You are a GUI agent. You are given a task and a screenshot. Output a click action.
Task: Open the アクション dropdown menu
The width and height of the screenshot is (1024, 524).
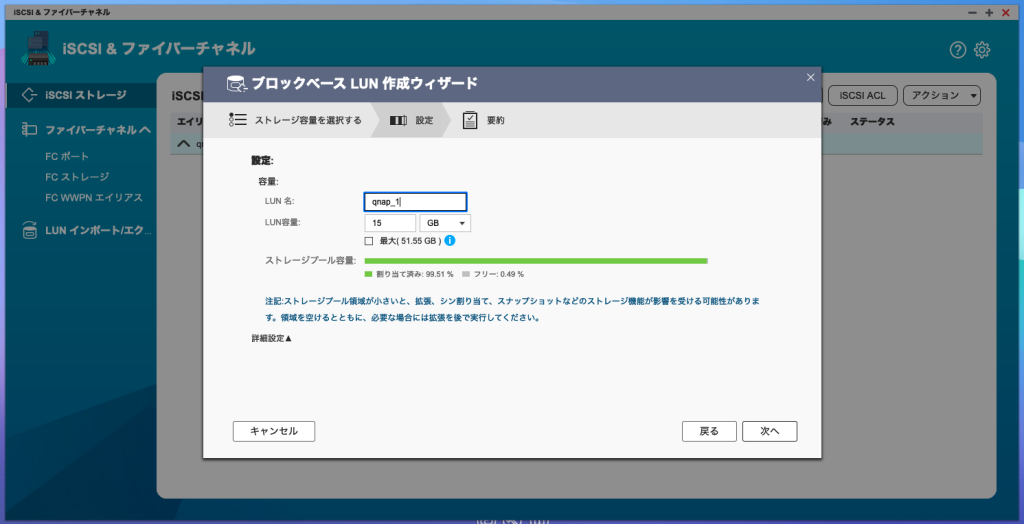941,95
